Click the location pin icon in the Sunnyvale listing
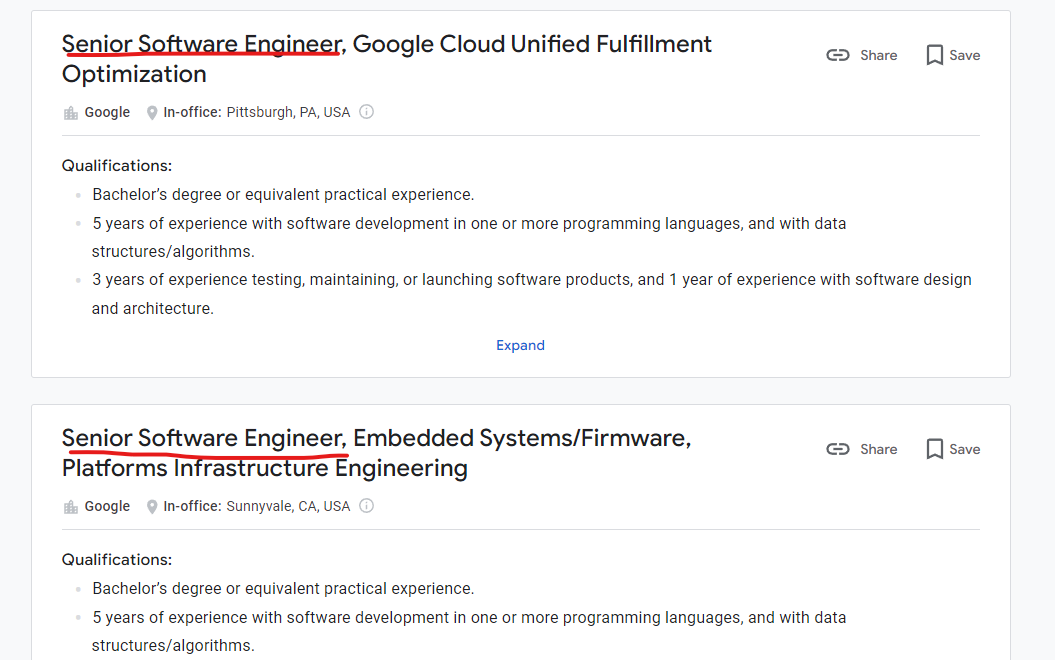Screen dimensions: 1055x660 [x=152, y=507]
